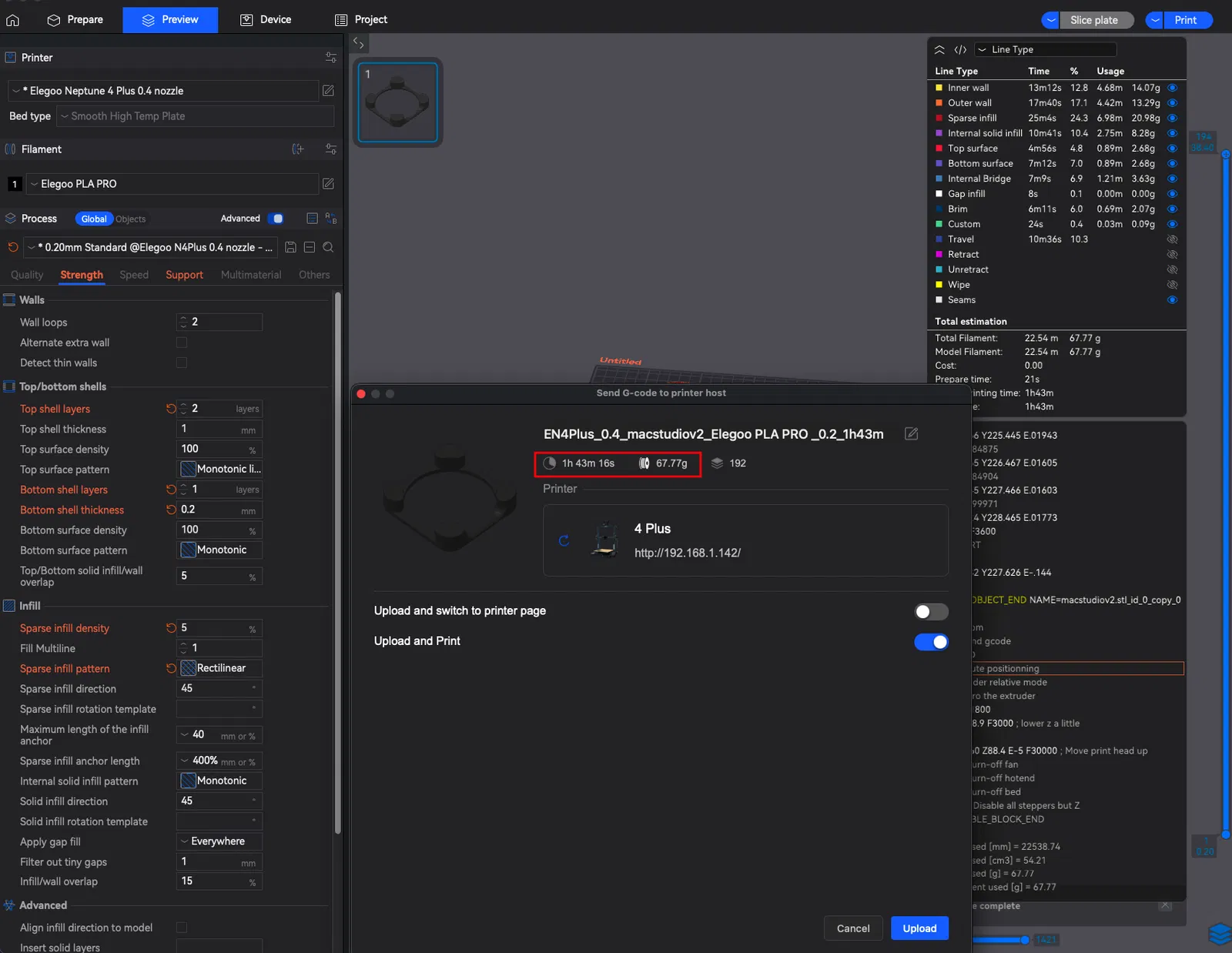Edit the Infill/wall overlap field
Screen dimensions: 1232x953
pos(219,881)
